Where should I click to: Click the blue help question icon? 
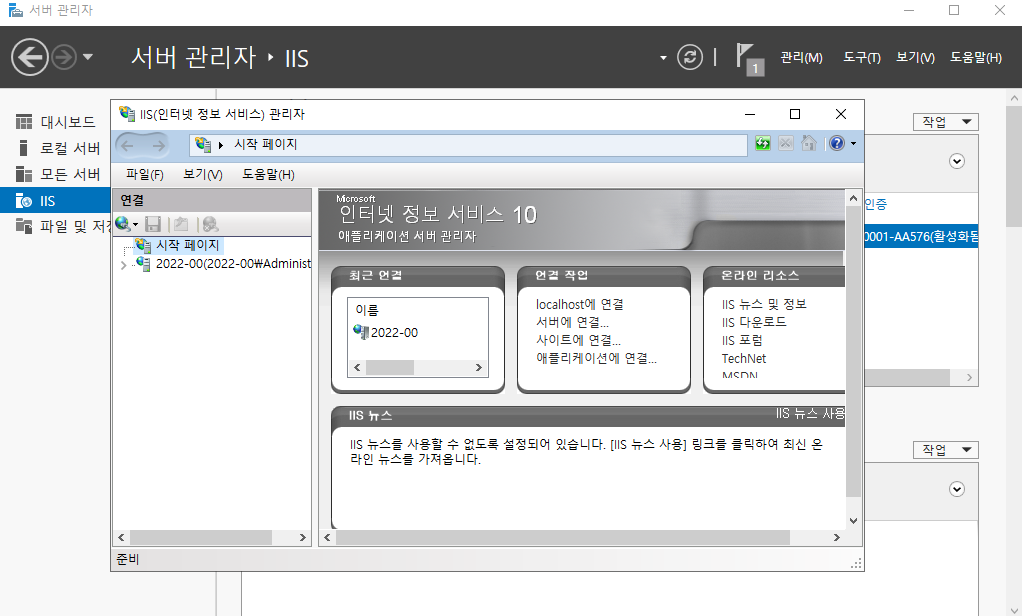pyautogui.click(x=837, y=143)
